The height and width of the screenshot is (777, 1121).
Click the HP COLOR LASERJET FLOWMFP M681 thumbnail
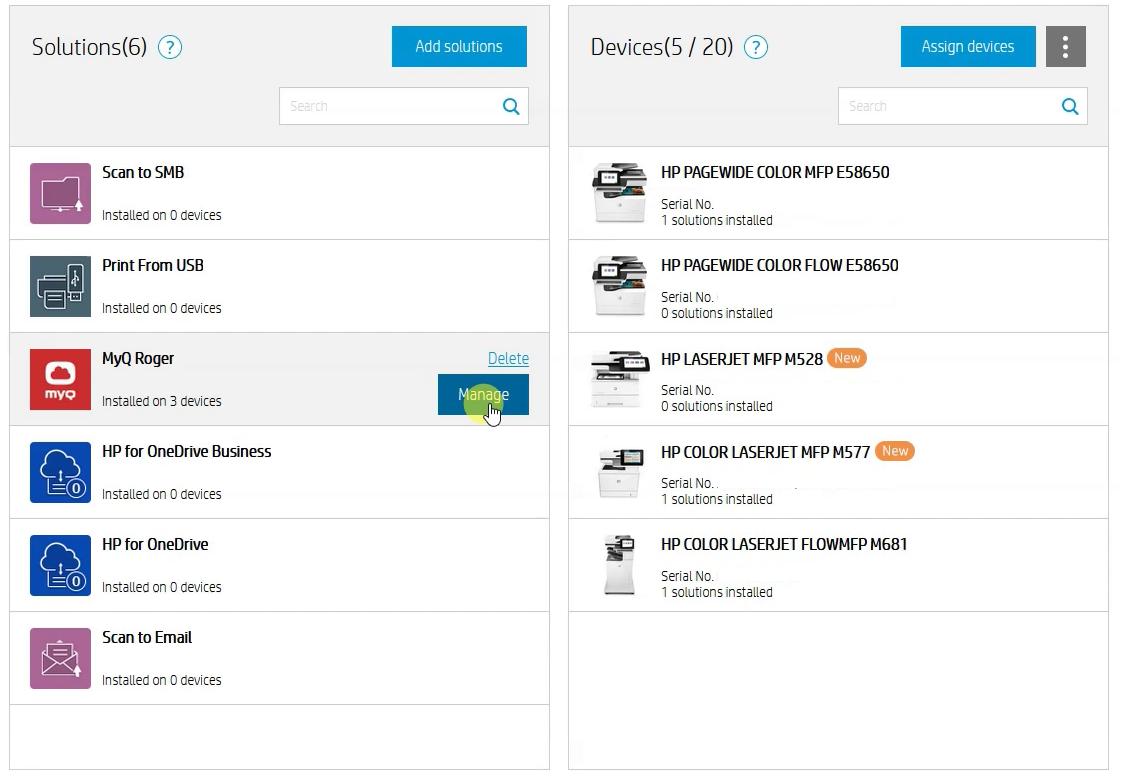(619, 565)
